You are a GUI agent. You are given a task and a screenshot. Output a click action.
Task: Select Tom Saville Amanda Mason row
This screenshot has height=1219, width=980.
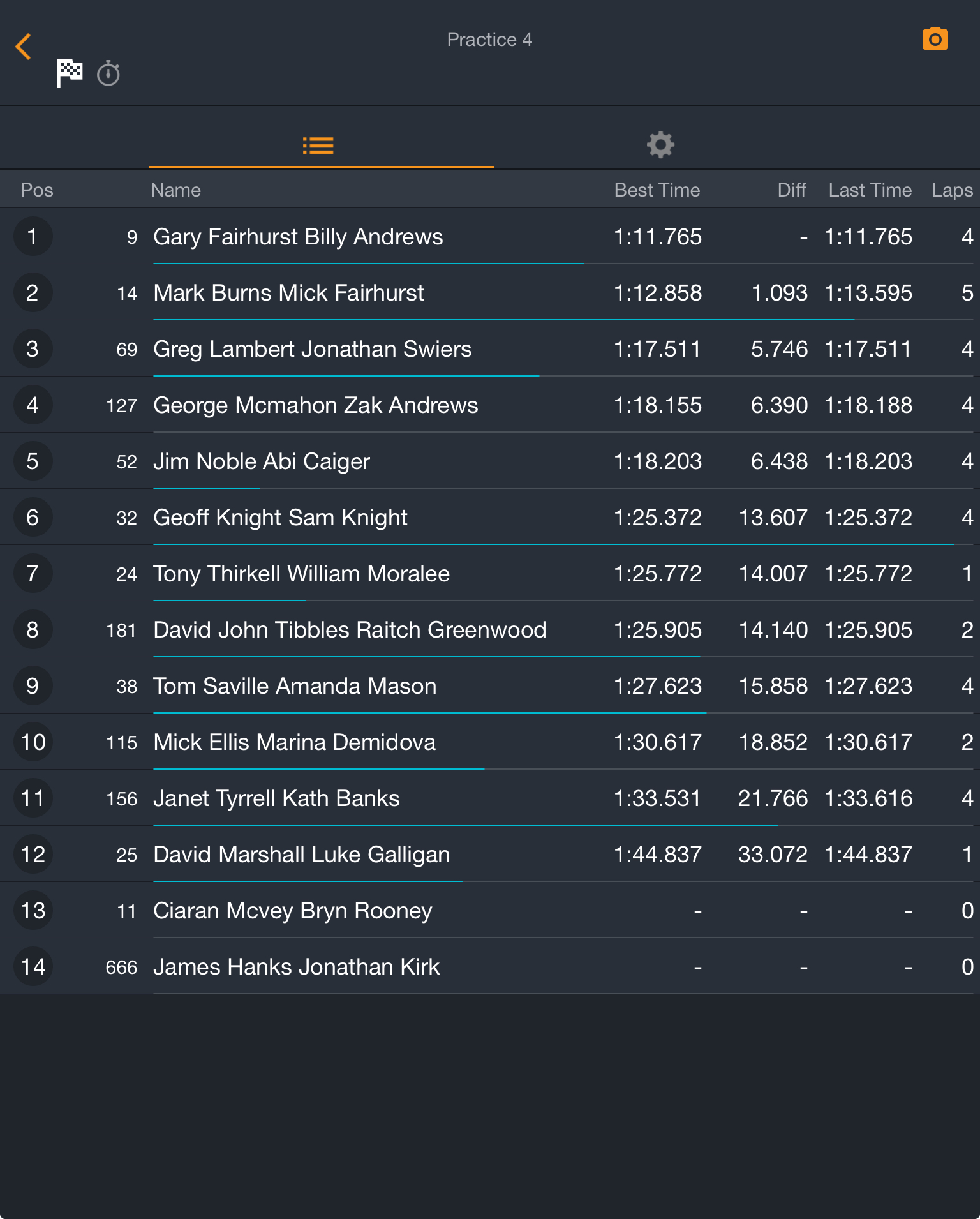(x=490, y=686)
